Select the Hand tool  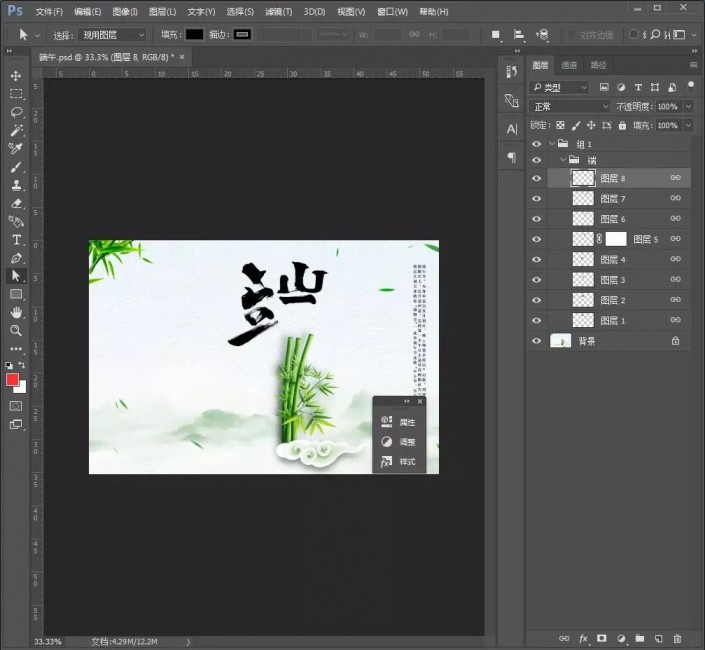[16, 312]
